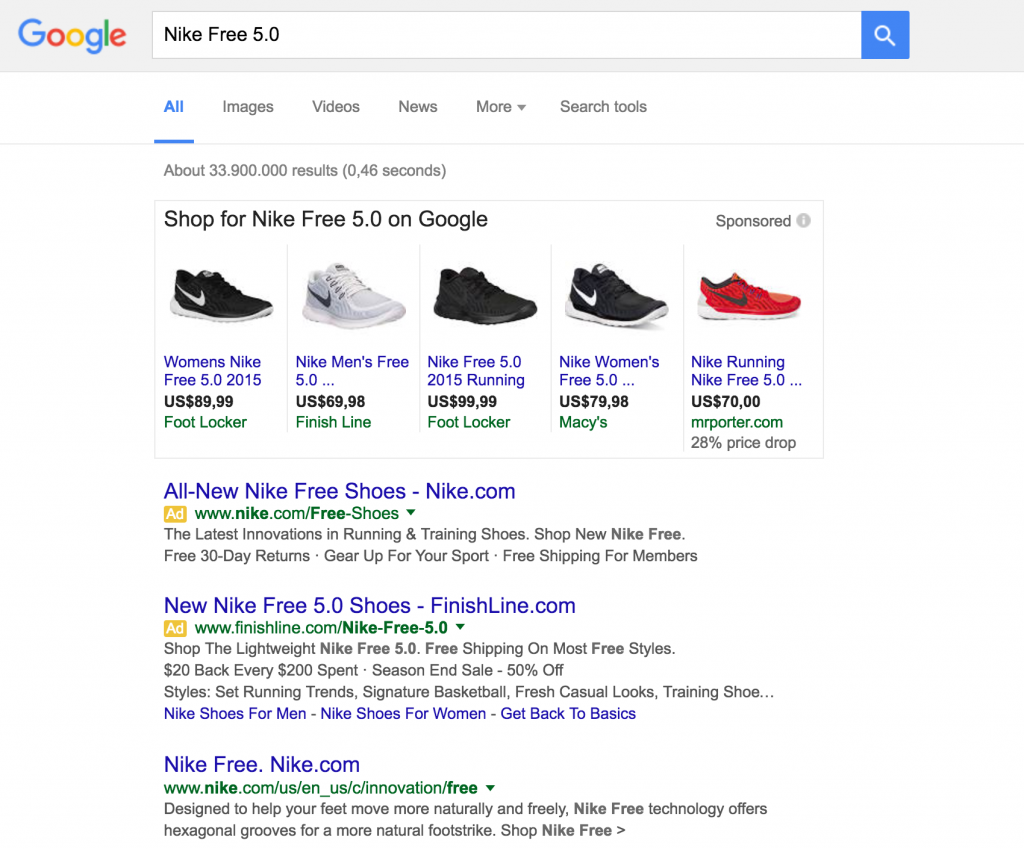Open the white Nike Men's Free 5.0 shoe image

(353, 294)
